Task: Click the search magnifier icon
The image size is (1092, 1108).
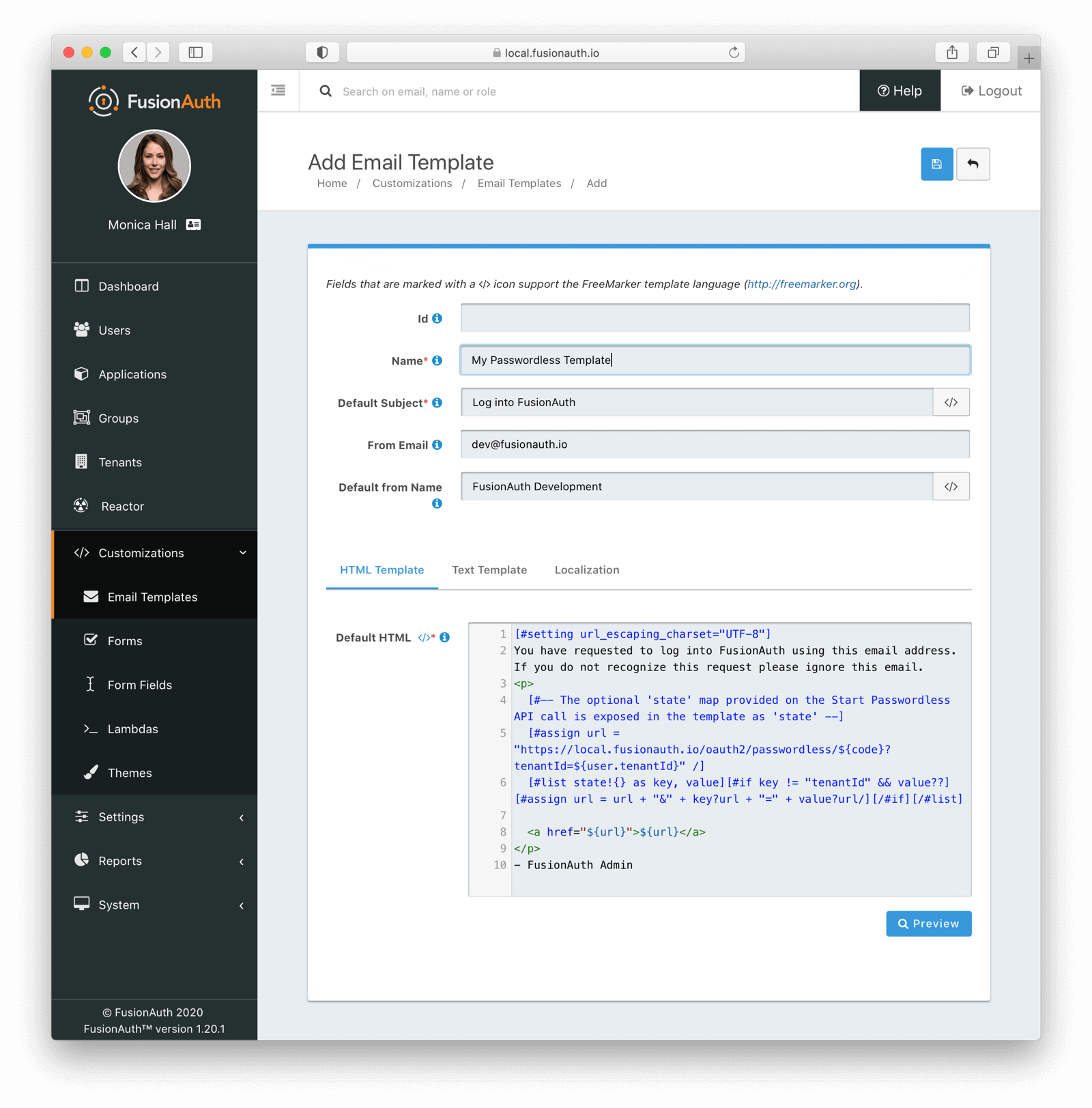Action: [326, 91]
